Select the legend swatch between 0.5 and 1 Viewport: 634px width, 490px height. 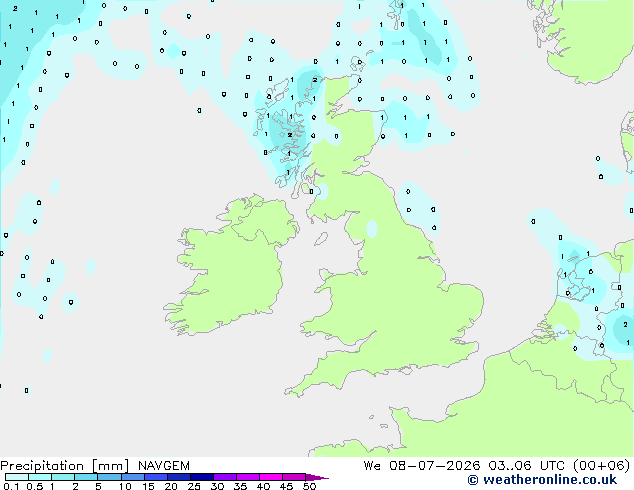click(40, 477)
